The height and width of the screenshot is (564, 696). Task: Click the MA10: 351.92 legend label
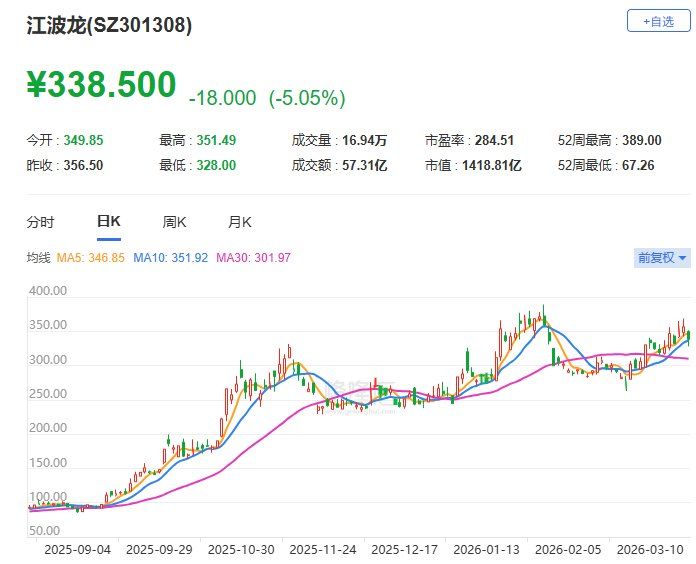point(170,258)
